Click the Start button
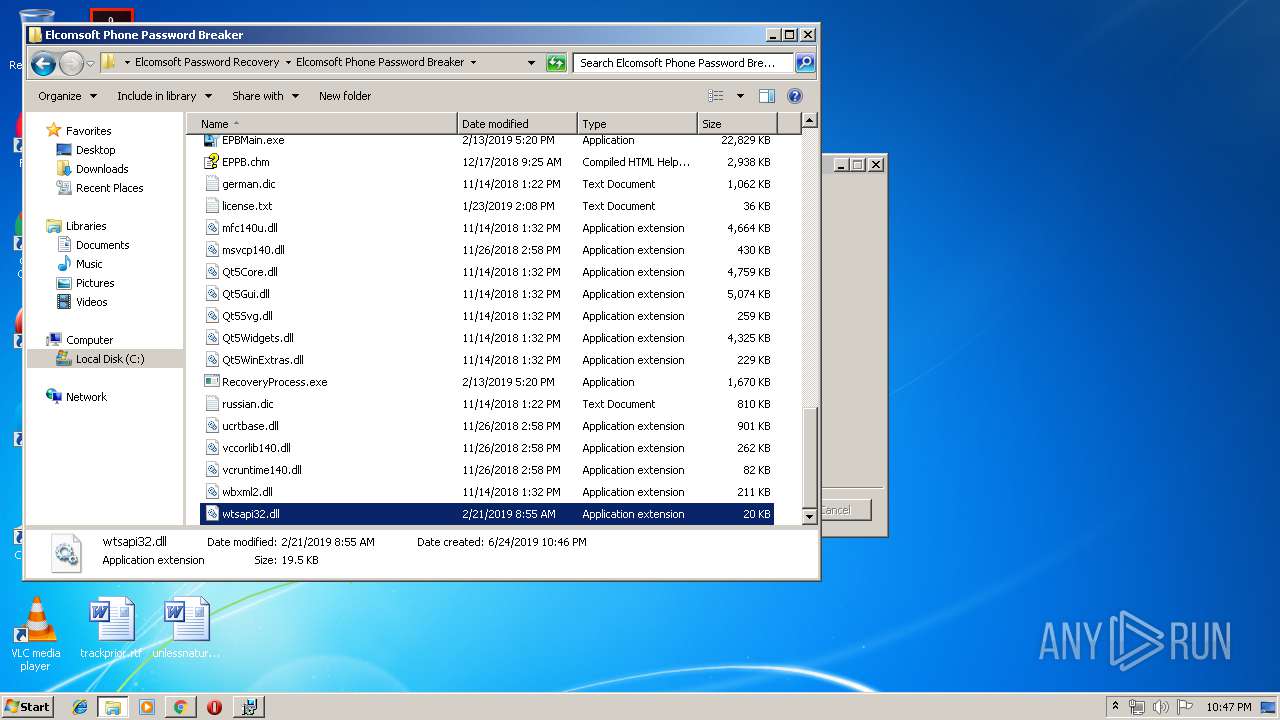 (x=27, y=707)
